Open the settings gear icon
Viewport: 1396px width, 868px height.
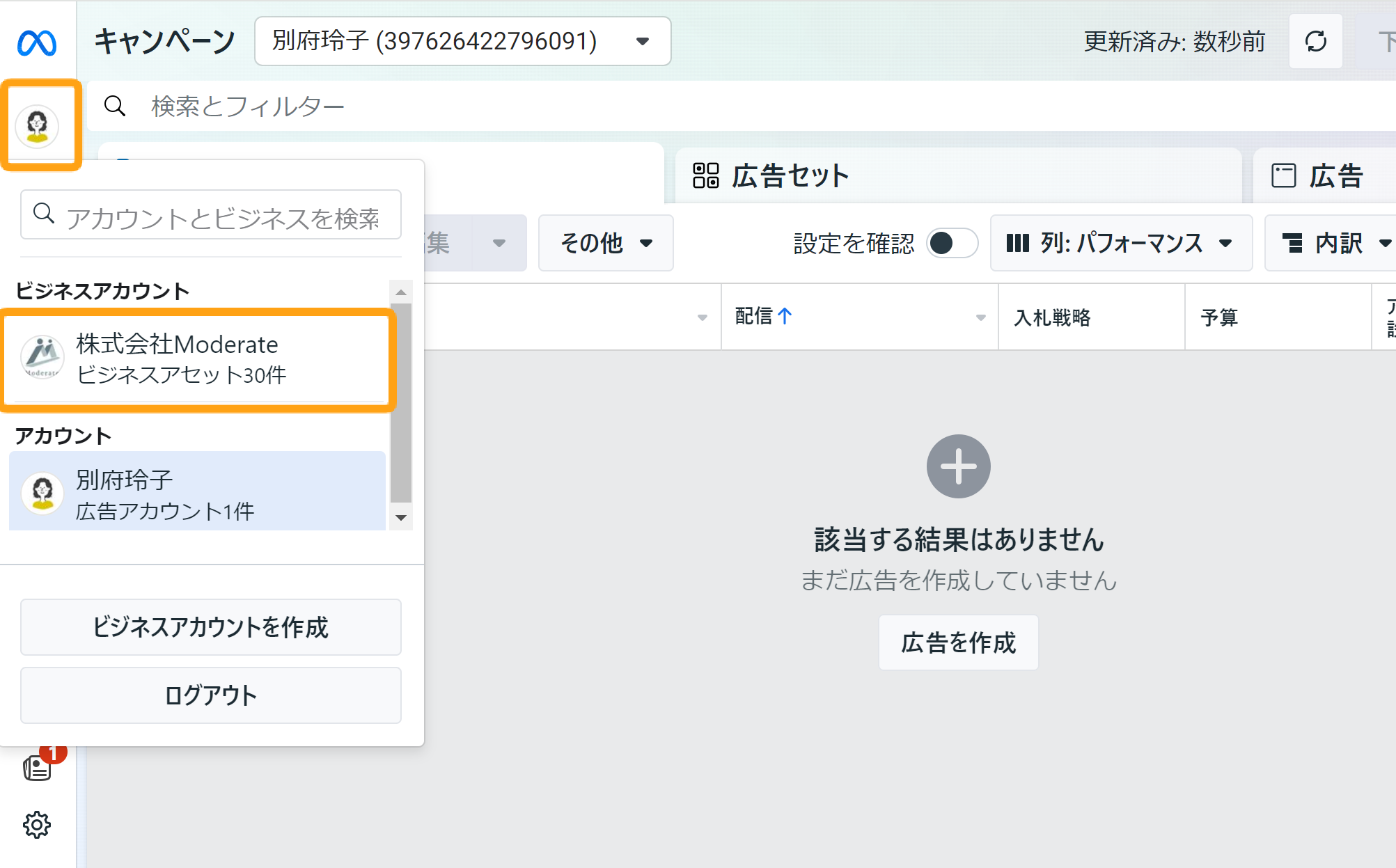37,825
